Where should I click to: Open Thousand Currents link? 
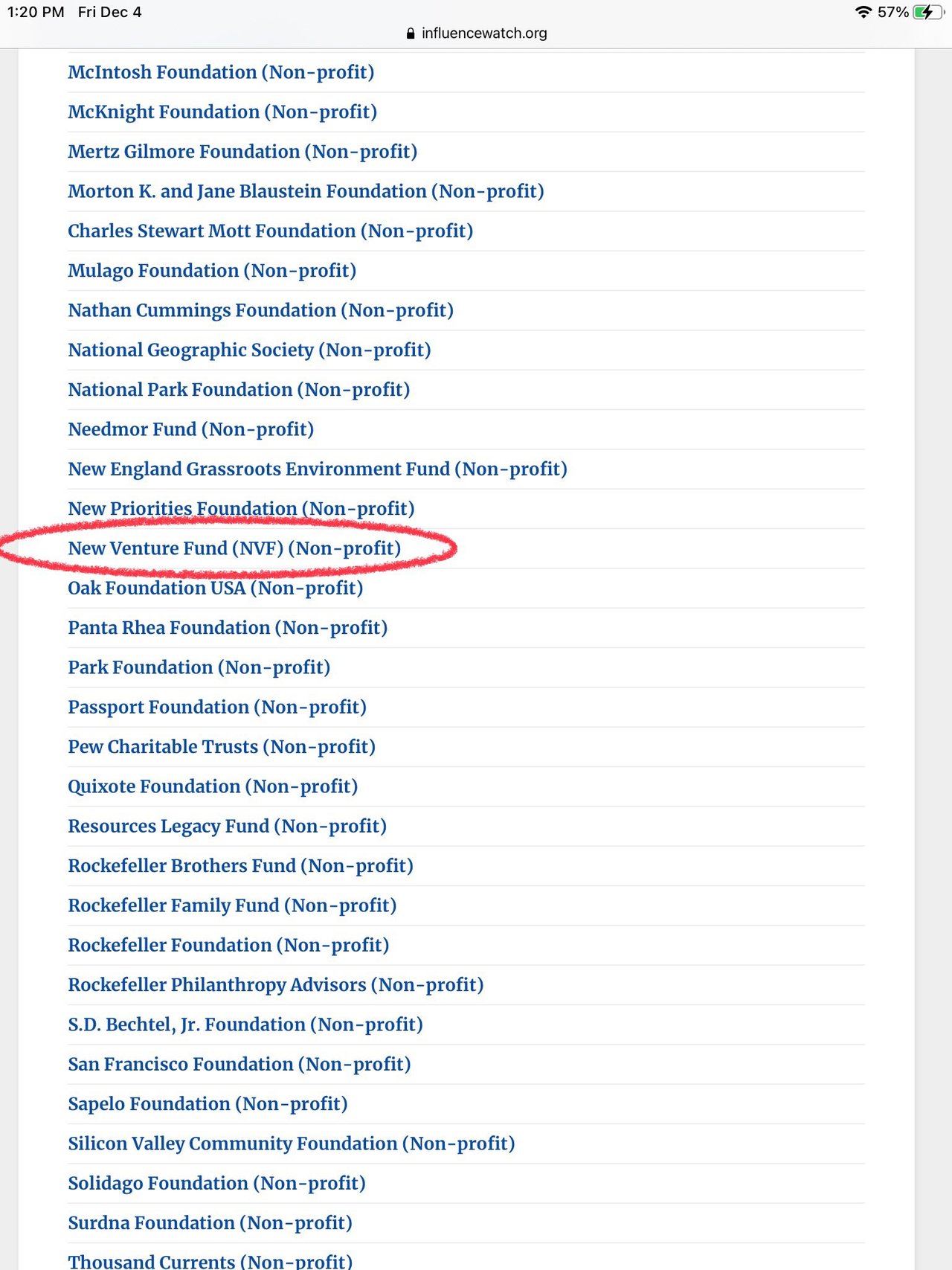[x=210, y=1261]
